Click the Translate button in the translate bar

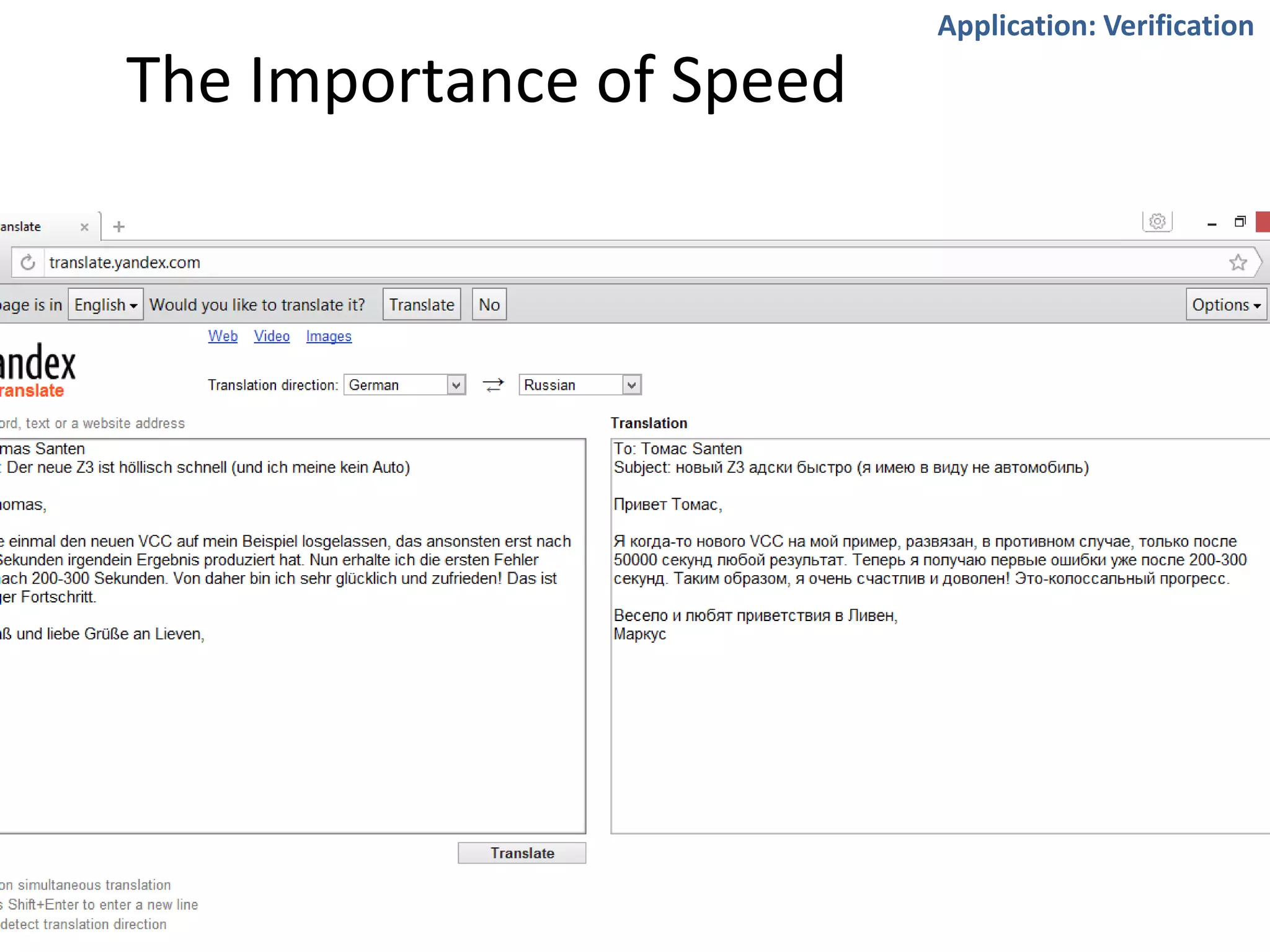(x=422, y=304)
